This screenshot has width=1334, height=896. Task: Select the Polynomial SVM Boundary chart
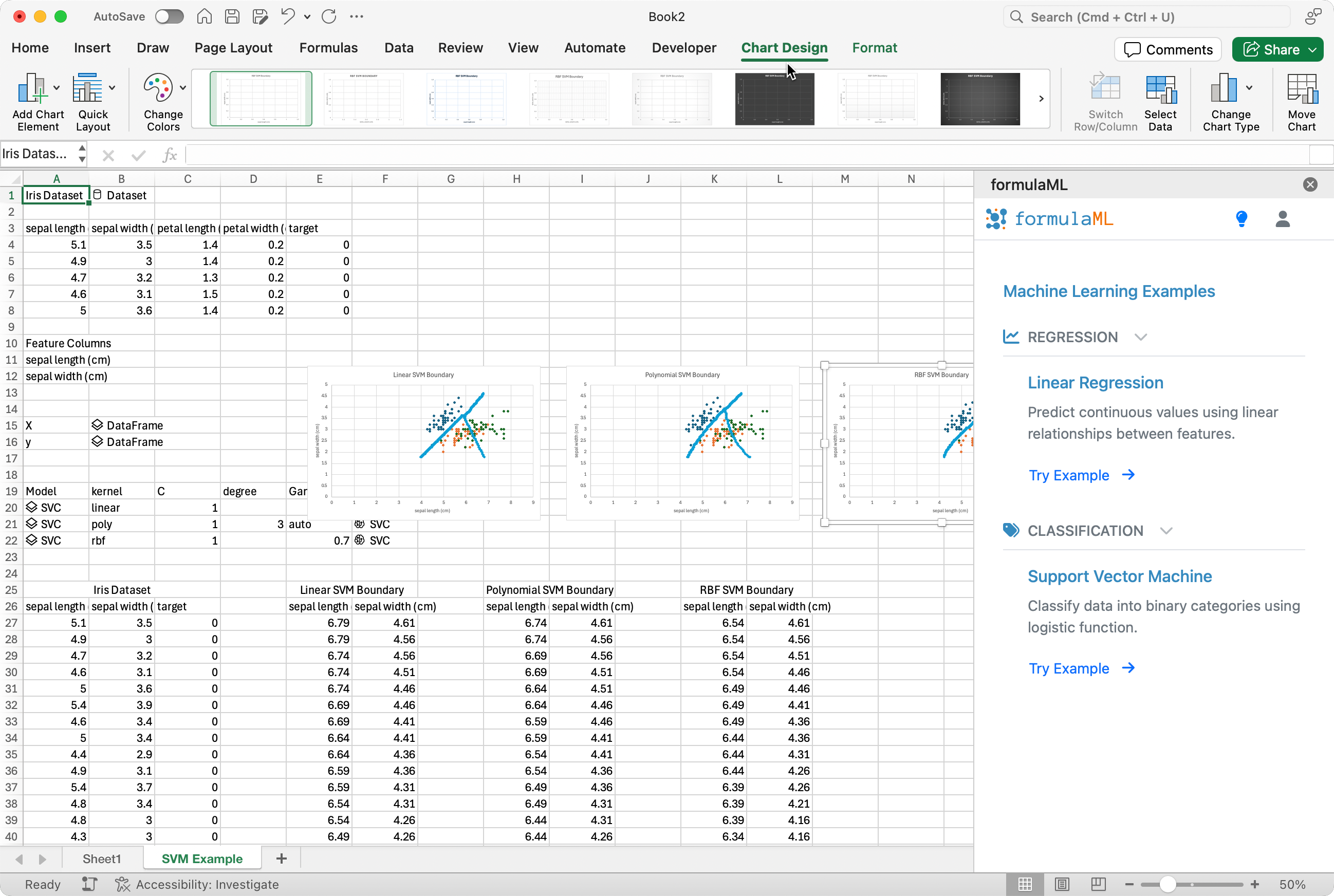[x=682, y=443]
